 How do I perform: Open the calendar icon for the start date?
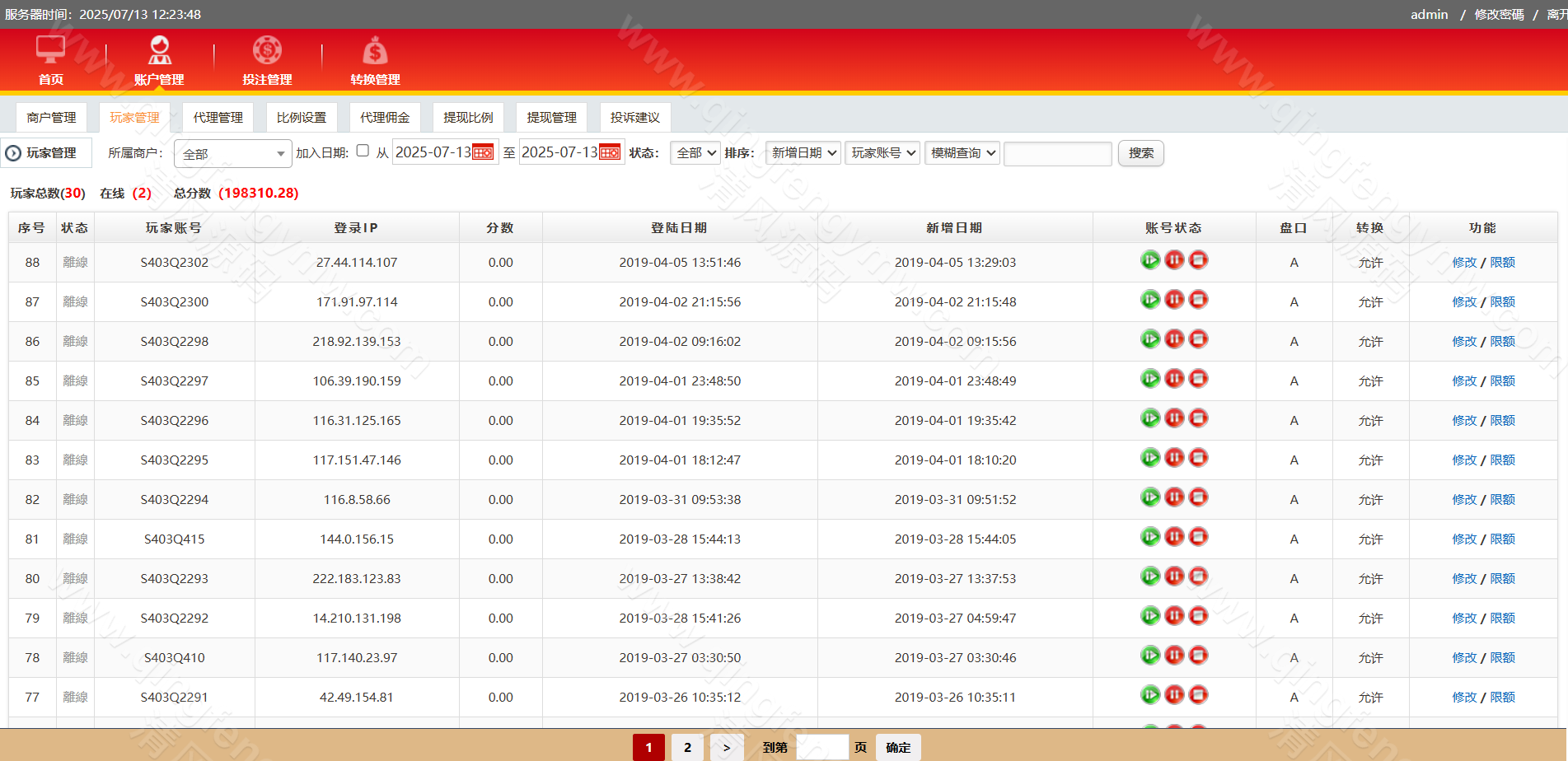[483, 153]
